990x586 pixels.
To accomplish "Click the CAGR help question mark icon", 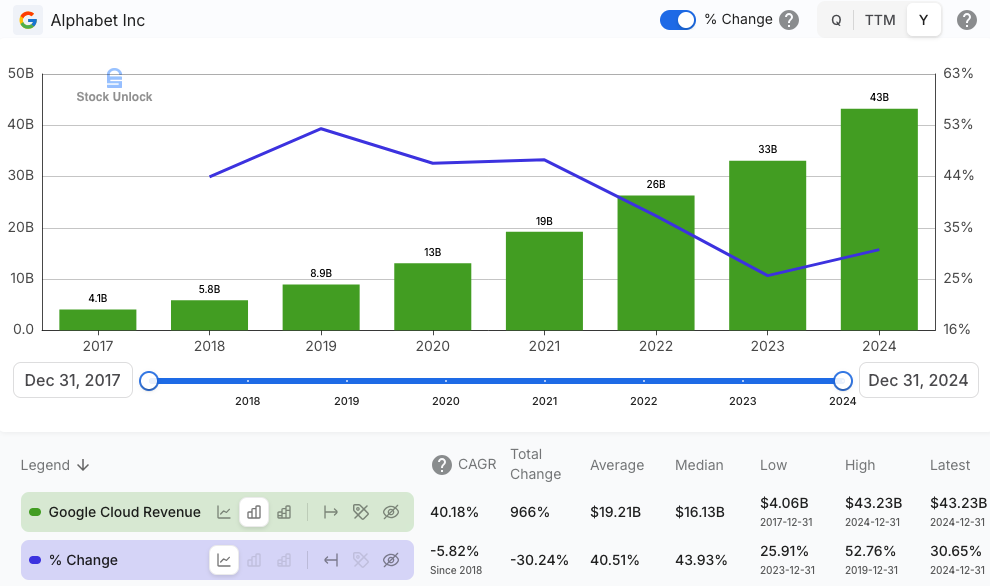I will [x=441, y=465].
